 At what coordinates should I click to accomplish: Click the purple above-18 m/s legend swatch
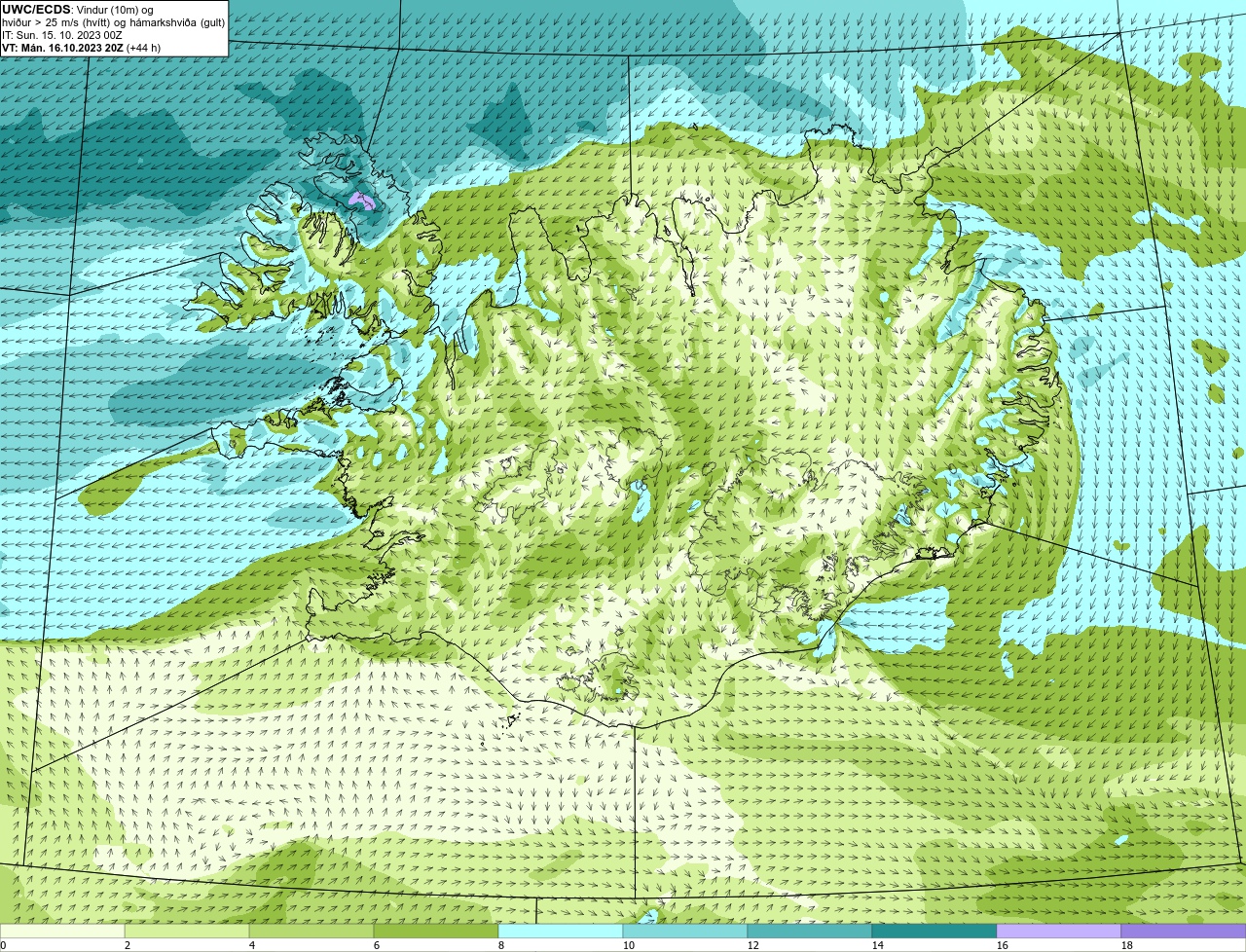pyautogui.click(x=1184, y=931)
